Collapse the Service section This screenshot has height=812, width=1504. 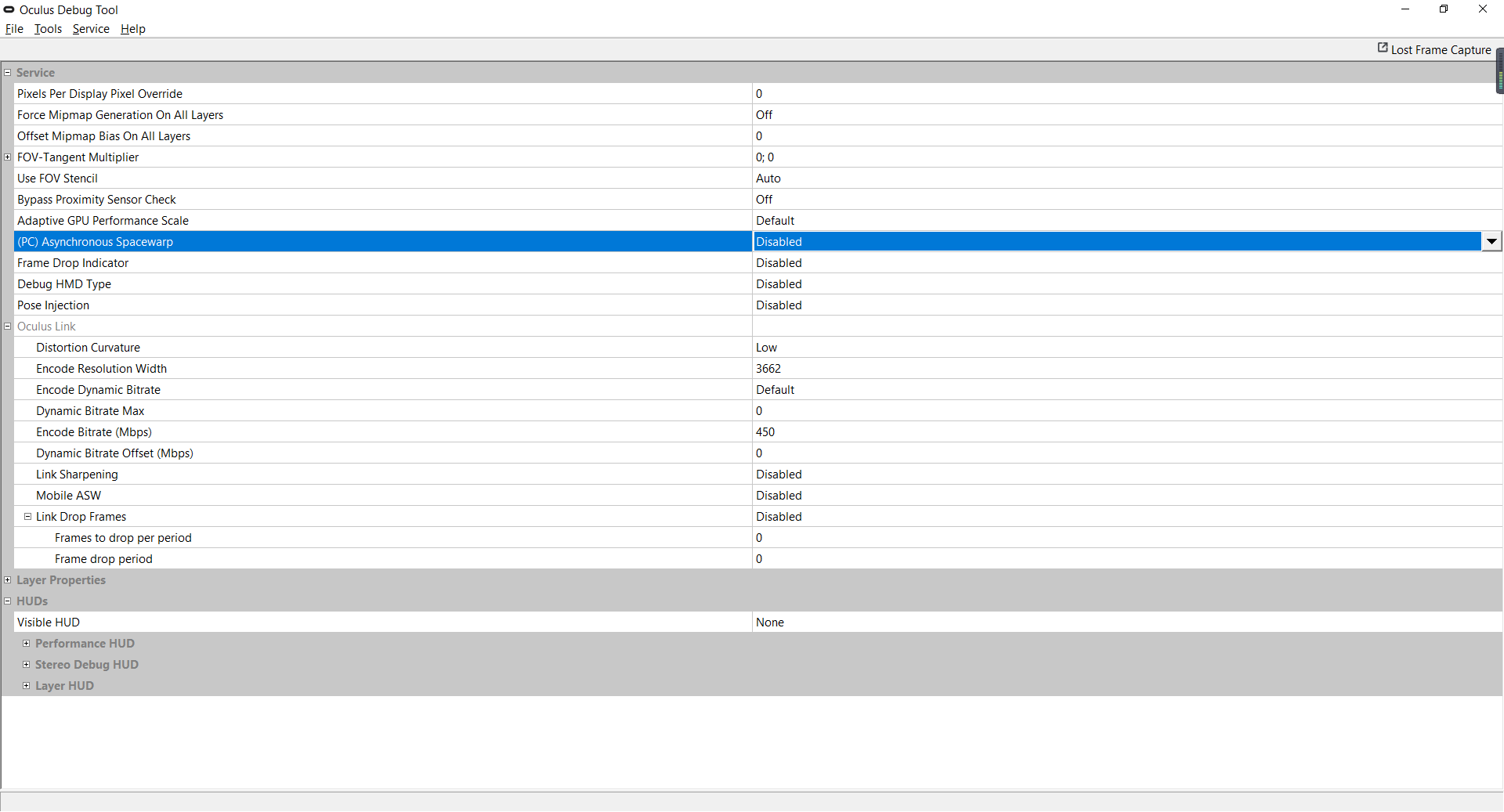pyautogui.click(x=8, y=73)
